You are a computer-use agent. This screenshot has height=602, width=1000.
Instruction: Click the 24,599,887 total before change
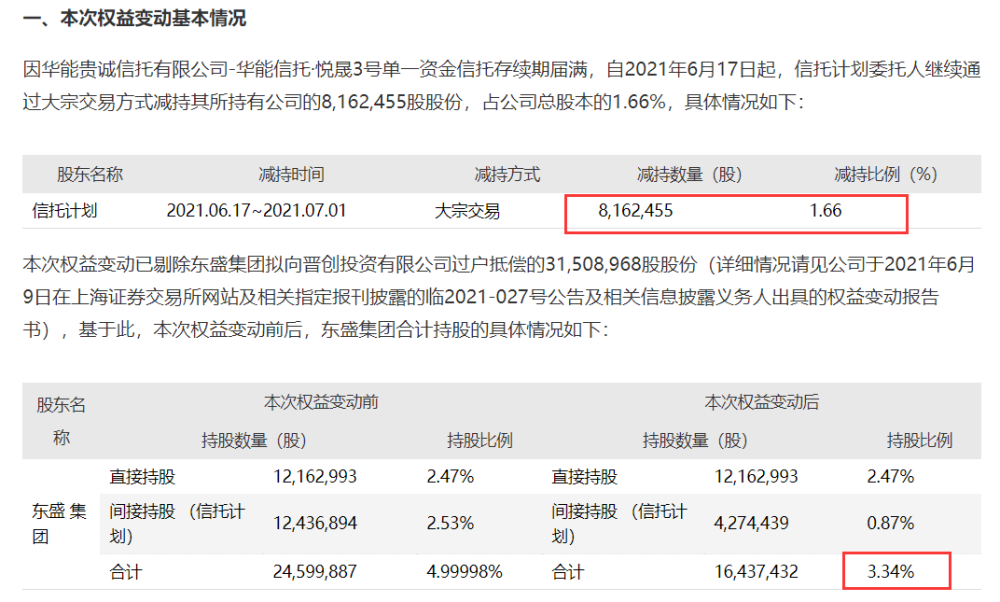314,571
